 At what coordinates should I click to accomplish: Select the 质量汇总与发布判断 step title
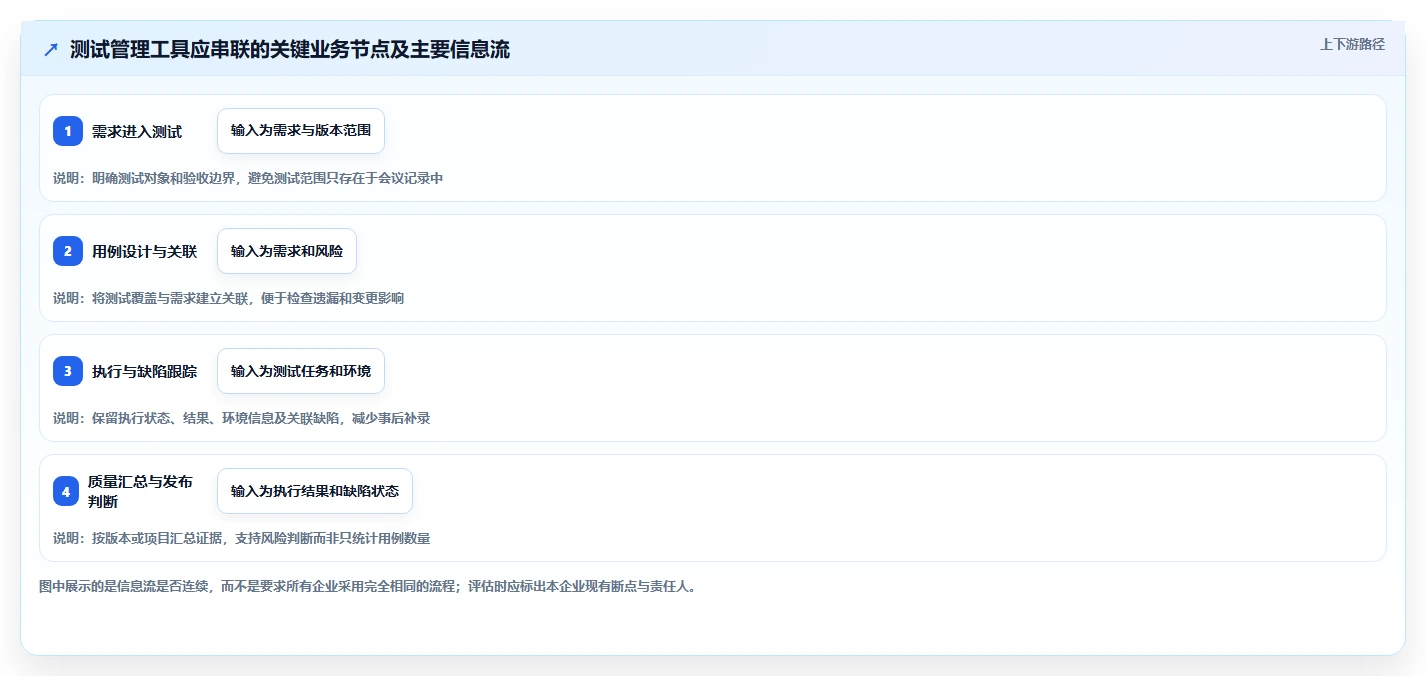point(140,491)
